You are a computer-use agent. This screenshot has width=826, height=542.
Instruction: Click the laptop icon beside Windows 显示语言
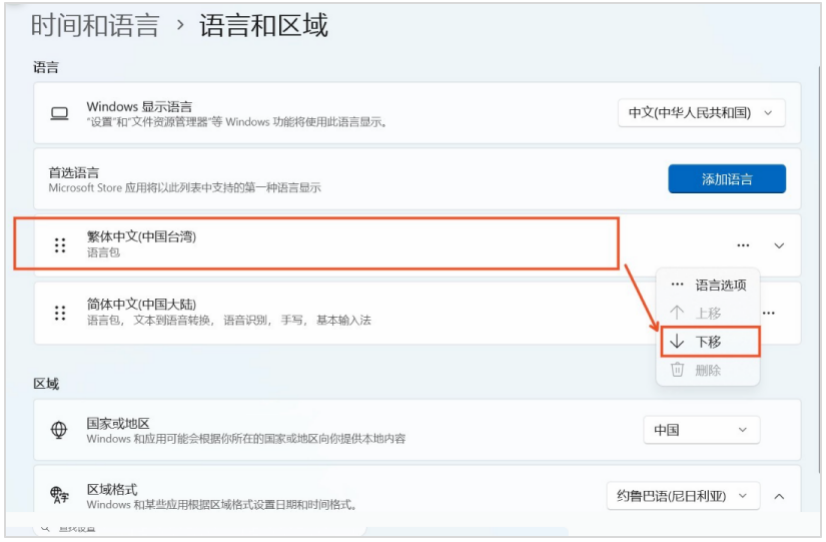(59, 113)
